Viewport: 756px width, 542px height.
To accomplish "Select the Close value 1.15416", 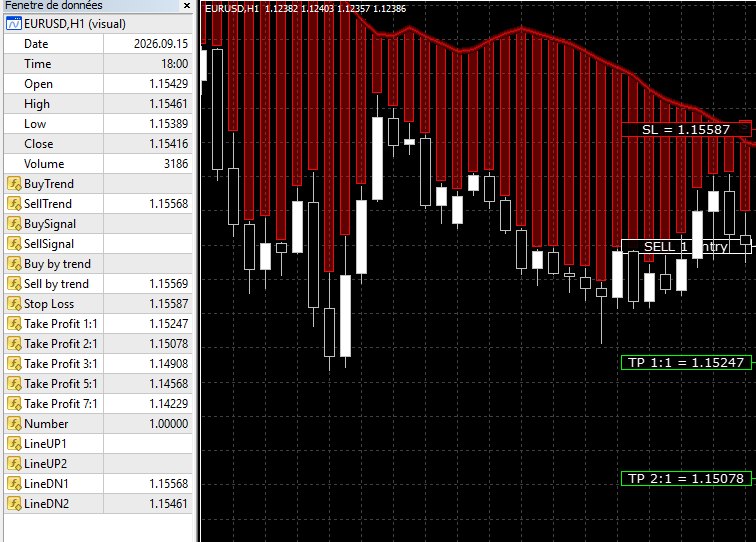I will point(169,144).
